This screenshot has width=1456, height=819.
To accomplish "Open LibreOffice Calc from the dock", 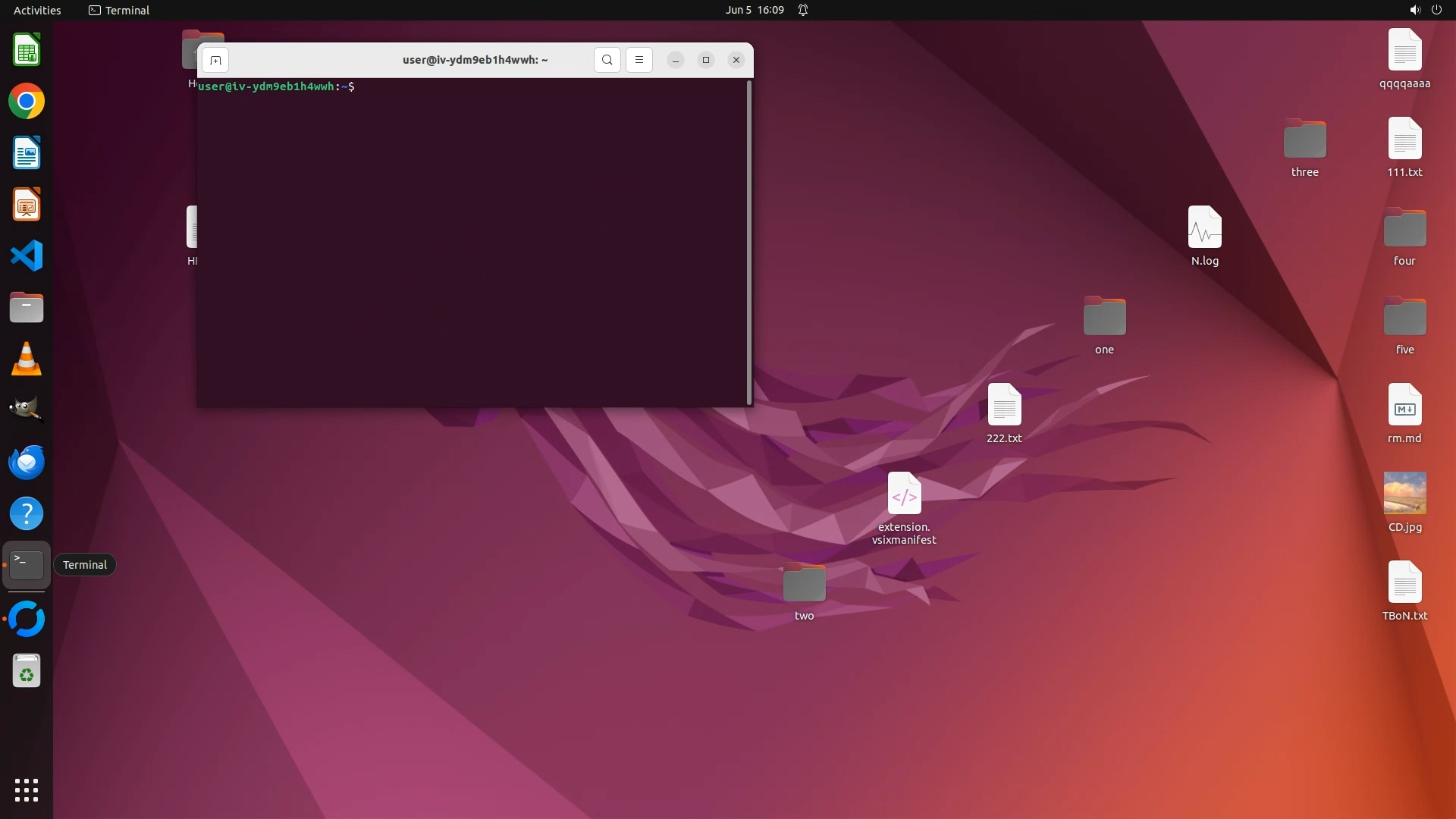I will click(27, 51).
